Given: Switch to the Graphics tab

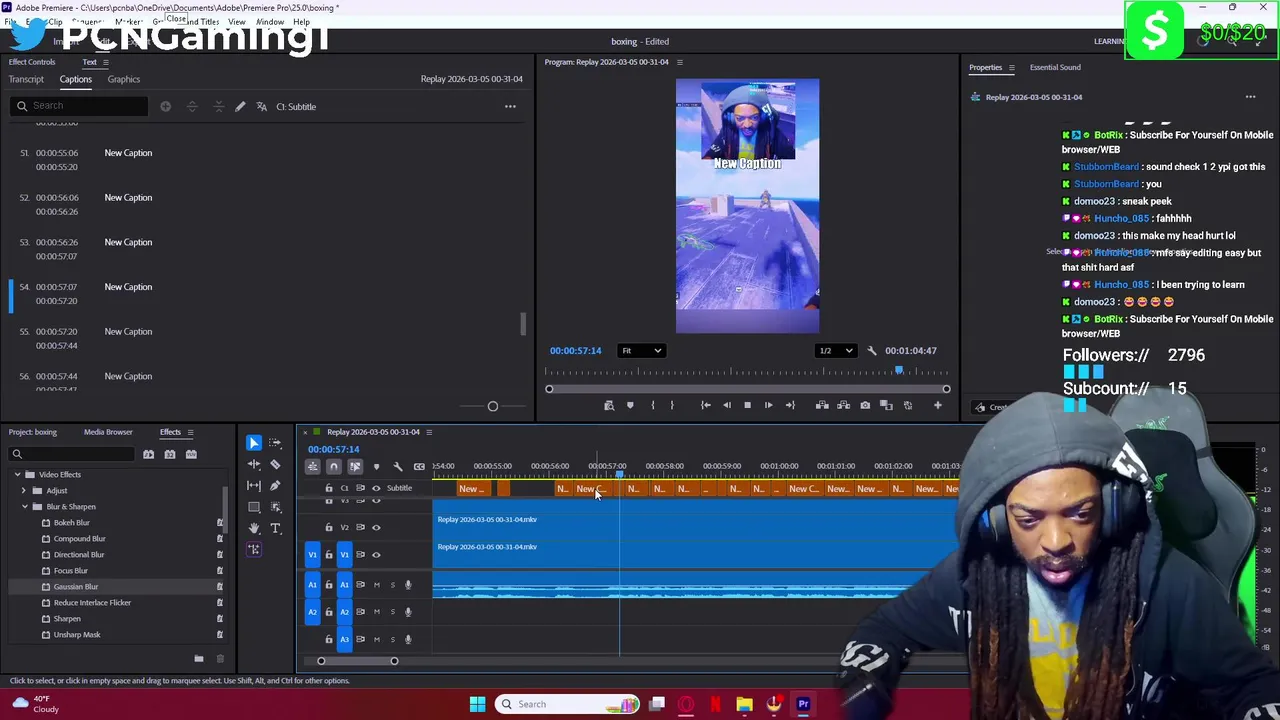Looking at the screenshot, I should (124, 79).
